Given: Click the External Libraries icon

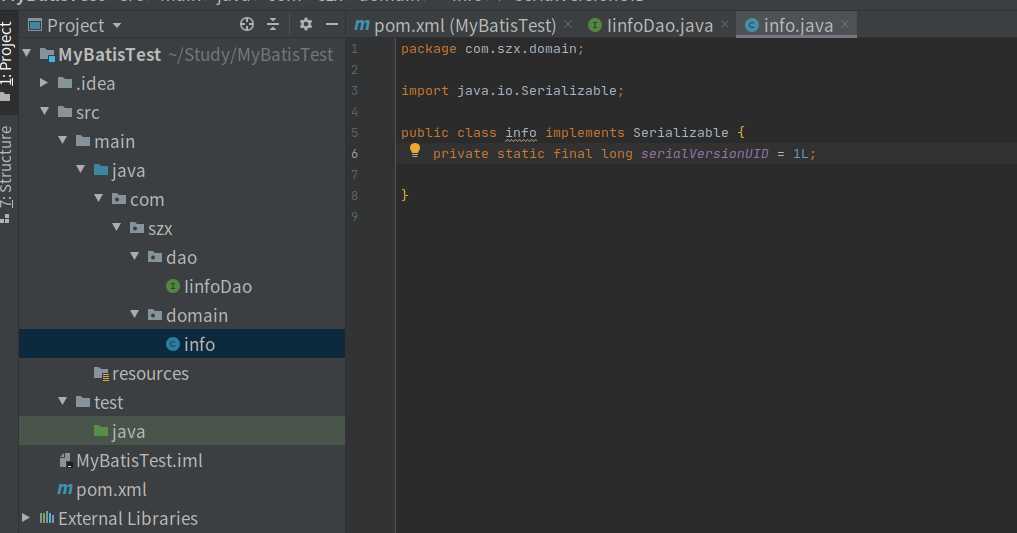Looking at the screenshot, I should 47,517.
